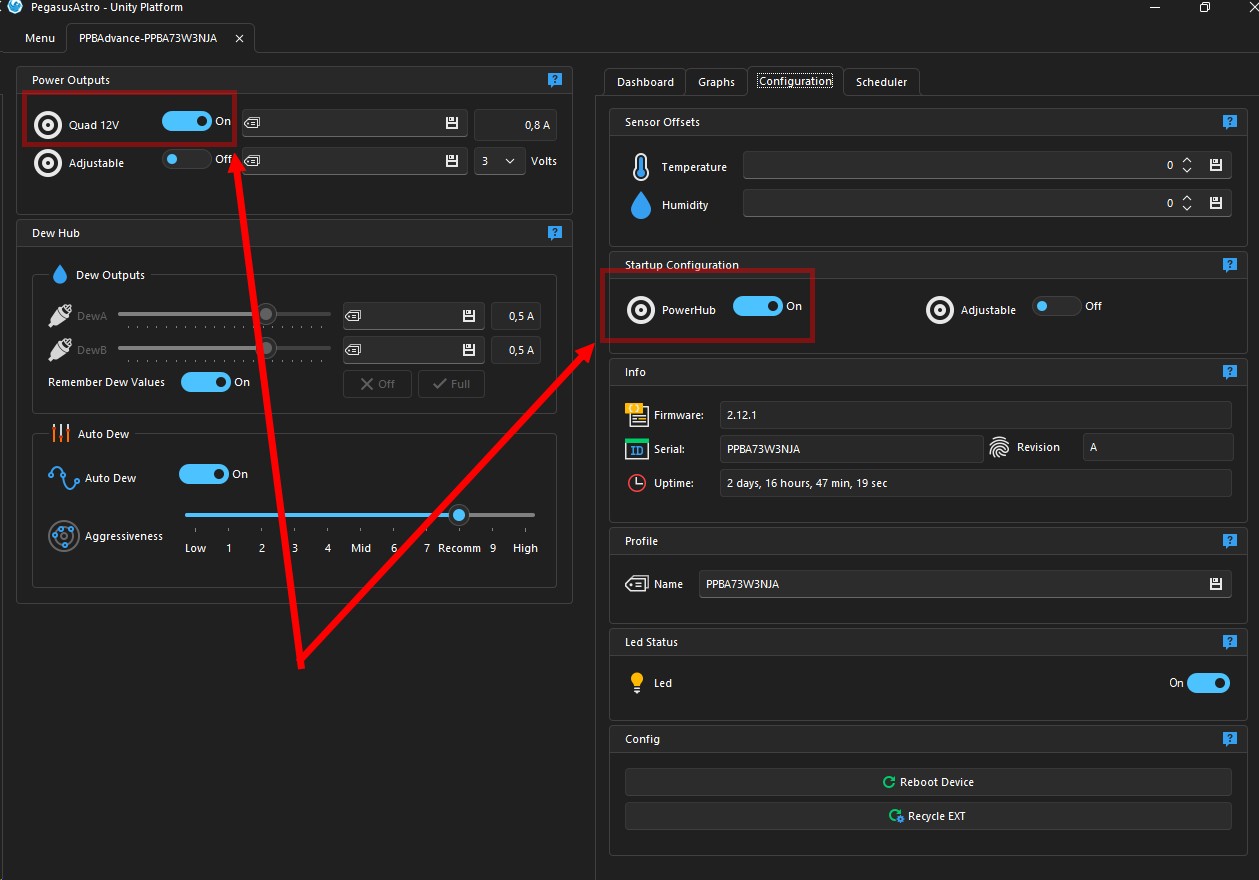Click the Adjustable output name input field
Screen dimensions: 1259x880
[355, 161]
